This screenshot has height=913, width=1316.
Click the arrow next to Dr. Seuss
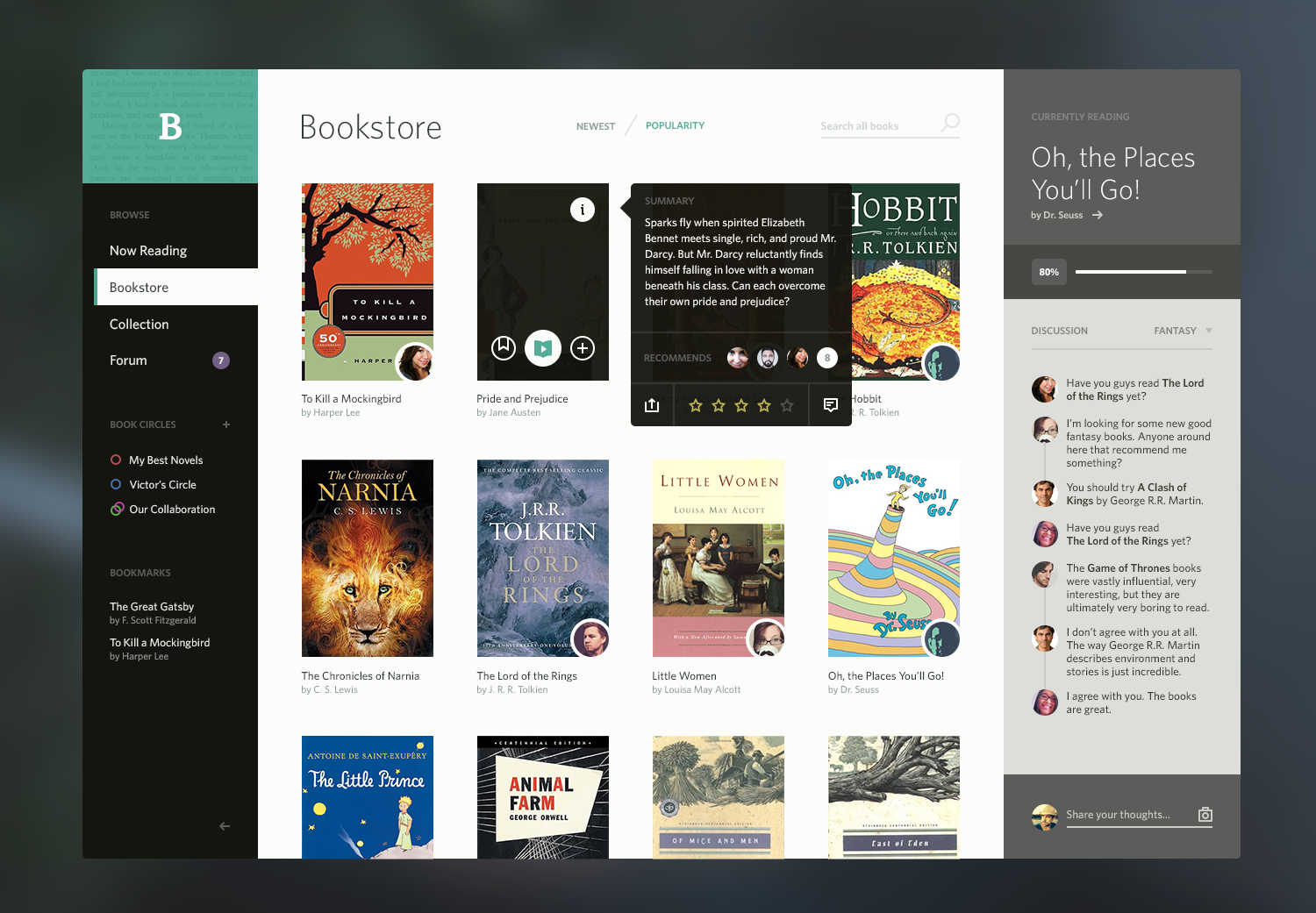pos(1098,215)
